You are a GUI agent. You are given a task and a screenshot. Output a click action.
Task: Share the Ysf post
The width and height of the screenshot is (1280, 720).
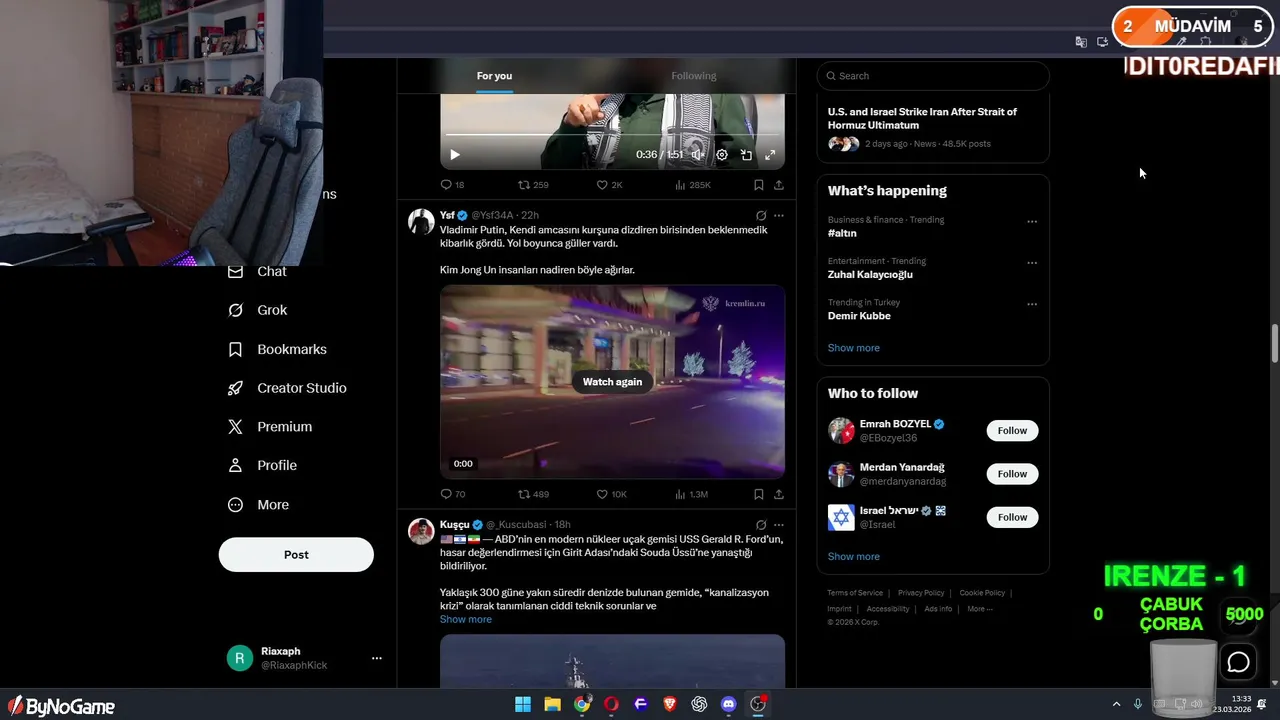(779, 494)
